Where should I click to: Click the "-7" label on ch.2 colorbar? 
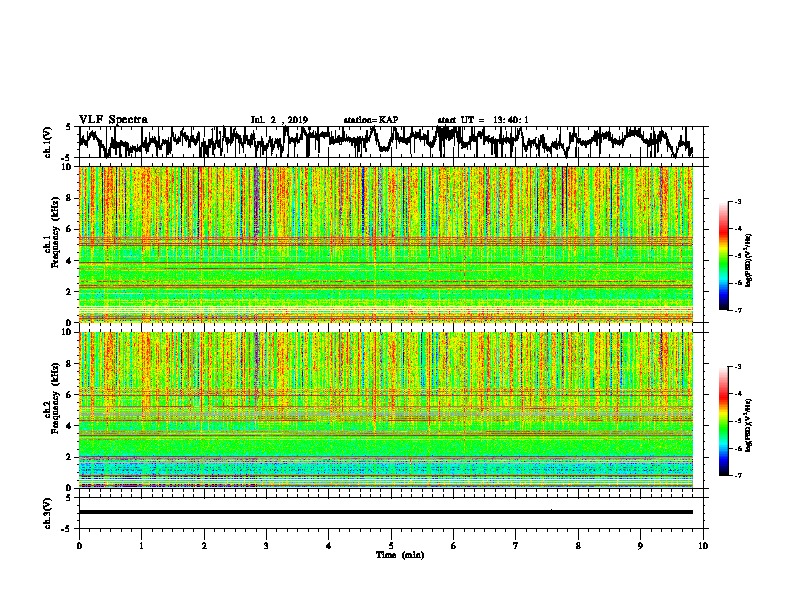click(x=738, y=475)
